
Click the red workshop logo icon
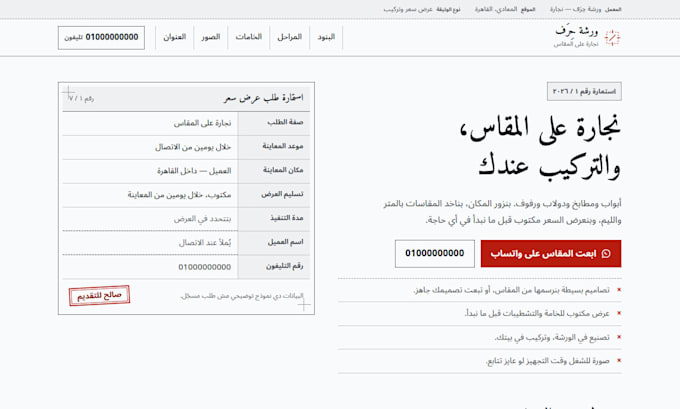(612, 38)
